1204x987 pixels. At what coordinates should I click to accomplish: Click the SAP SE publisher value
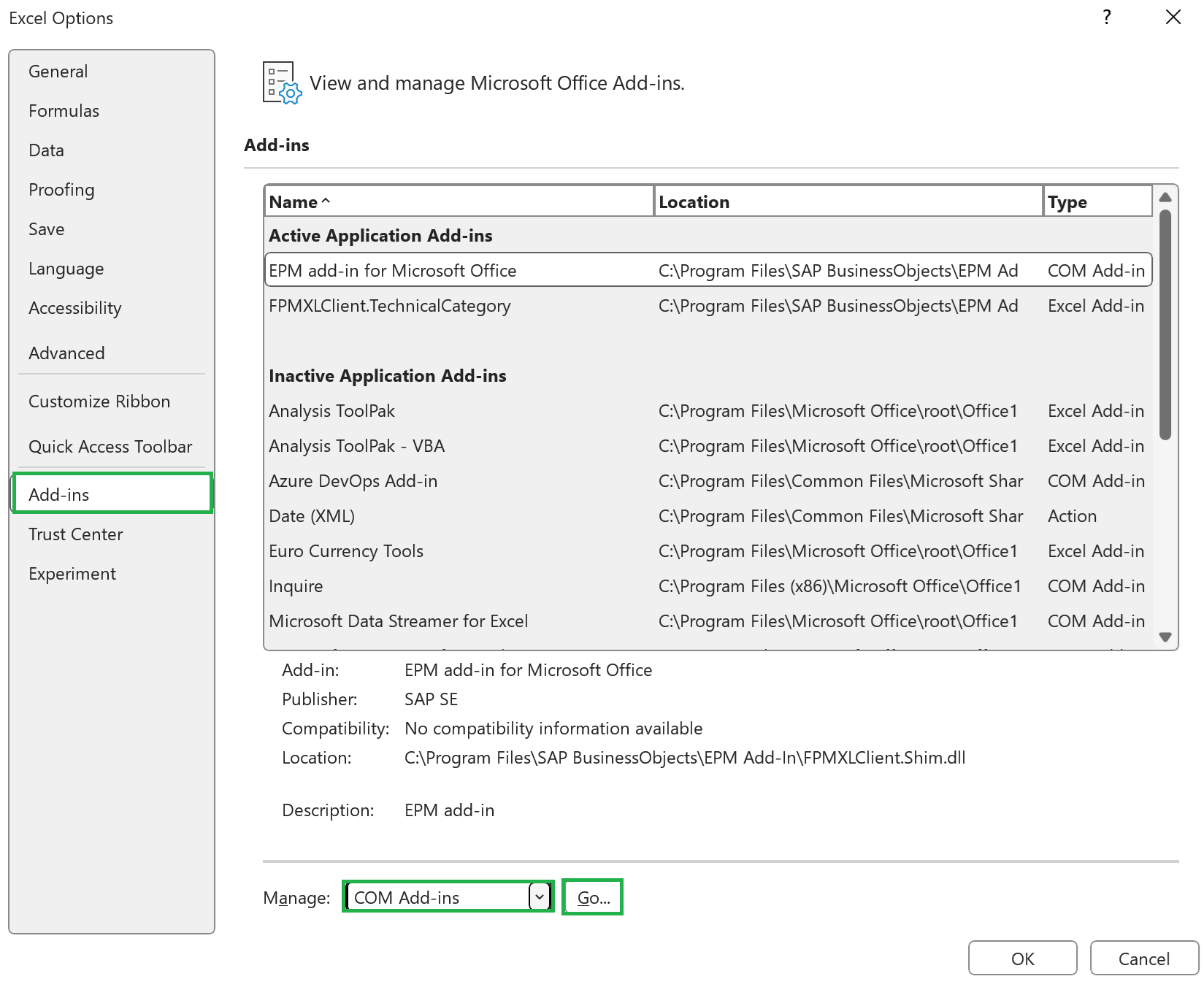click(431, 699)
